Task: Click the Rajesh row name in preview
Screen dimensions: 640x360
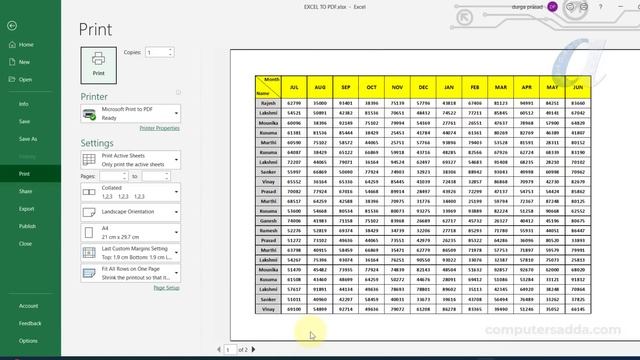Action: [x=268, y=103]
